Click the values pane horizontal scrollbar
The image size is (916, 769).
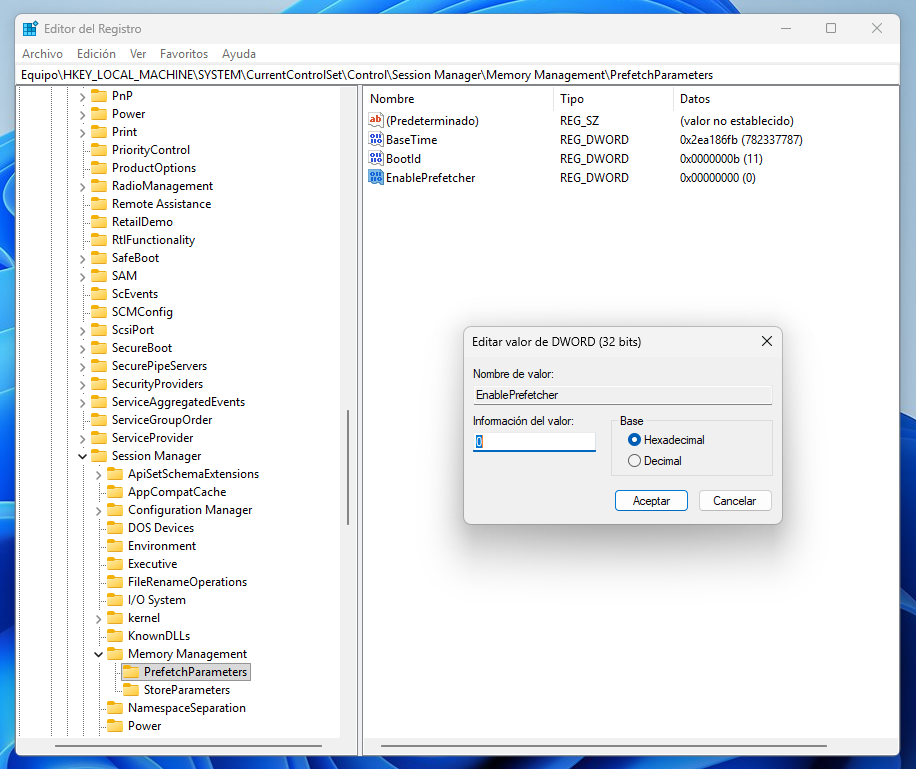(x=603, y=746)
